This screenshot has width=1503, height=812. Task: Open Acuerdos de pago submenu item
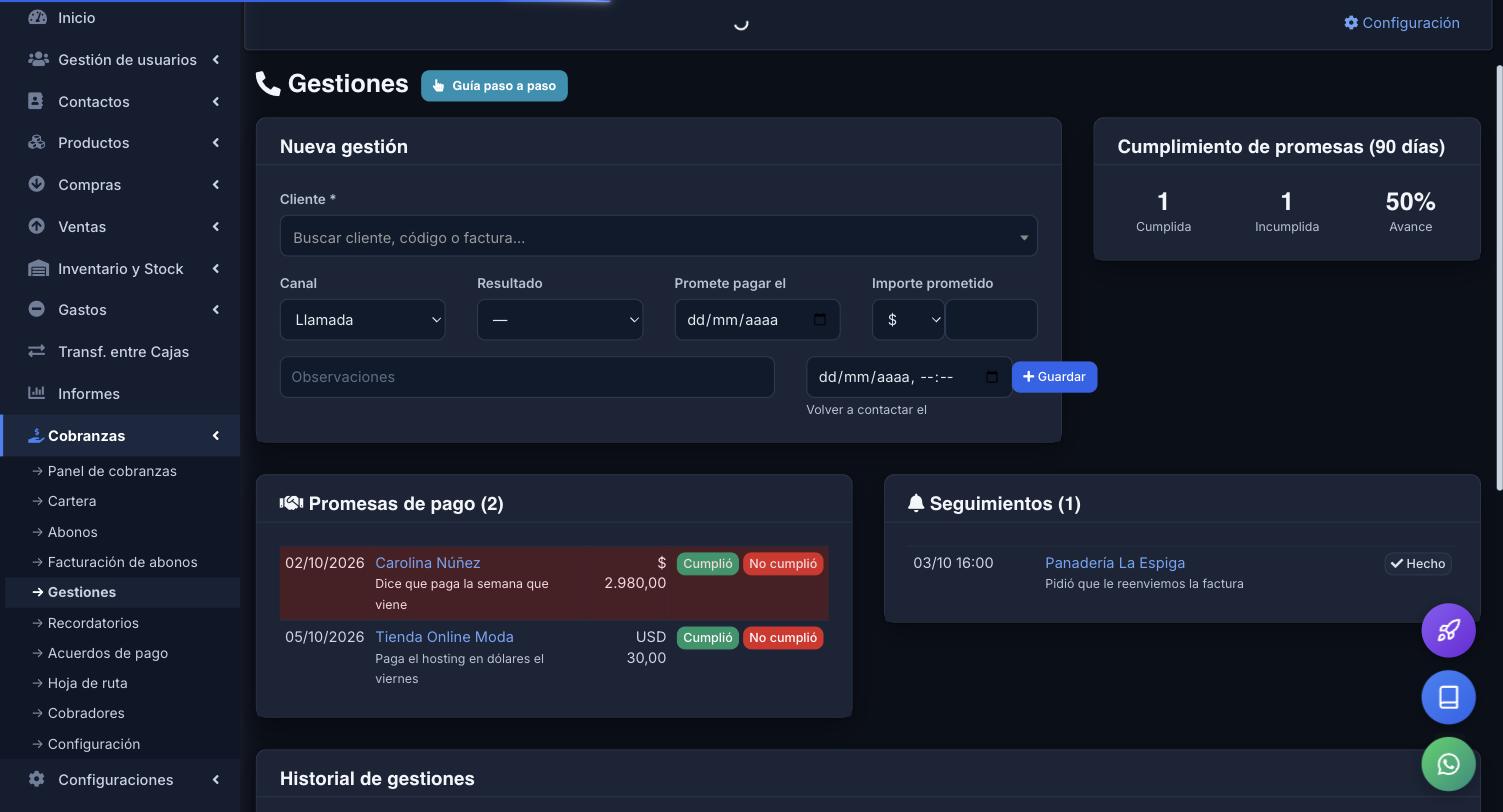coord(108,653)
